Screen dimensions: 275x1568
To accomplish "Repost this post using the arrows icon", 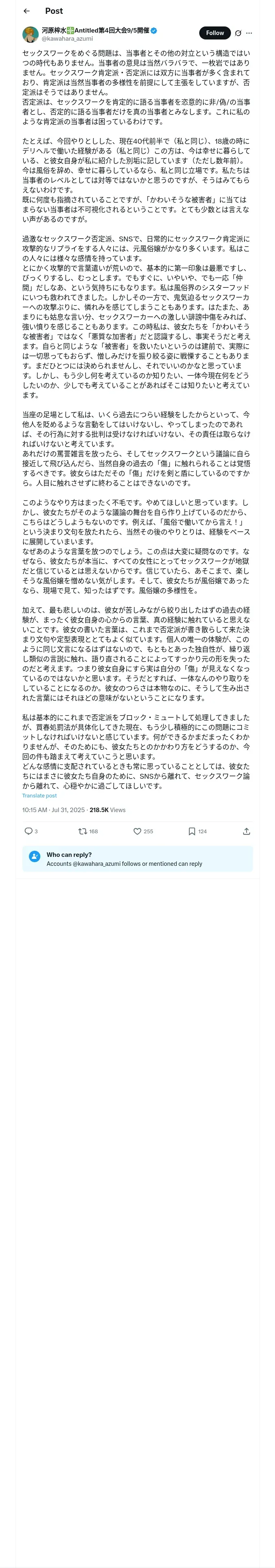I will (x=82, y=831).
